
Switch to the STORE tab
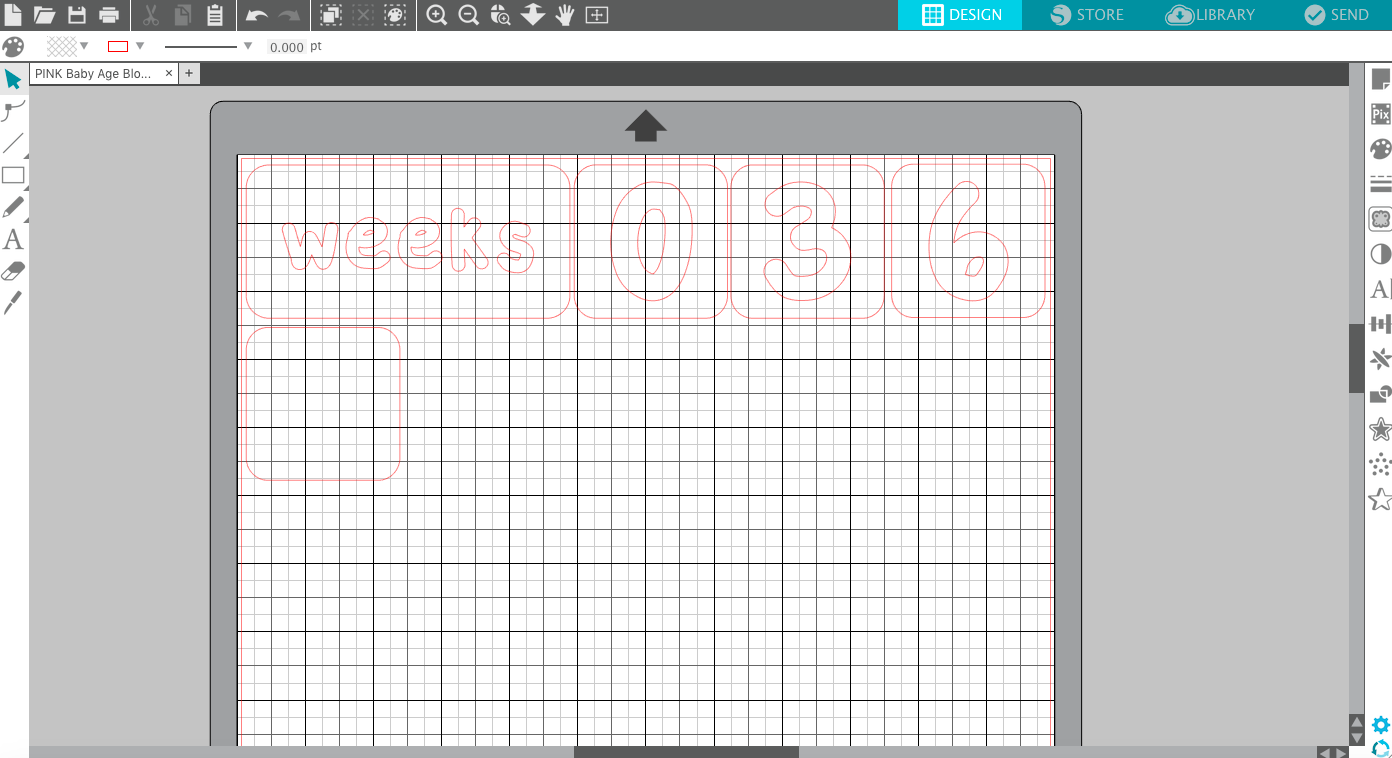coord(1087,15)
